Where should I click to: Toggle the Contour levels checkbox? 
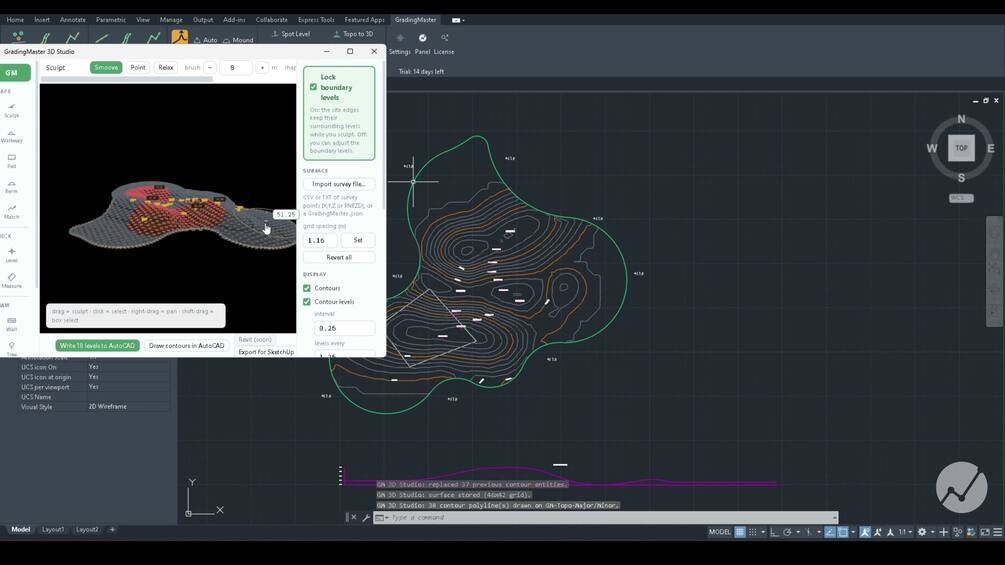point(307,302)
